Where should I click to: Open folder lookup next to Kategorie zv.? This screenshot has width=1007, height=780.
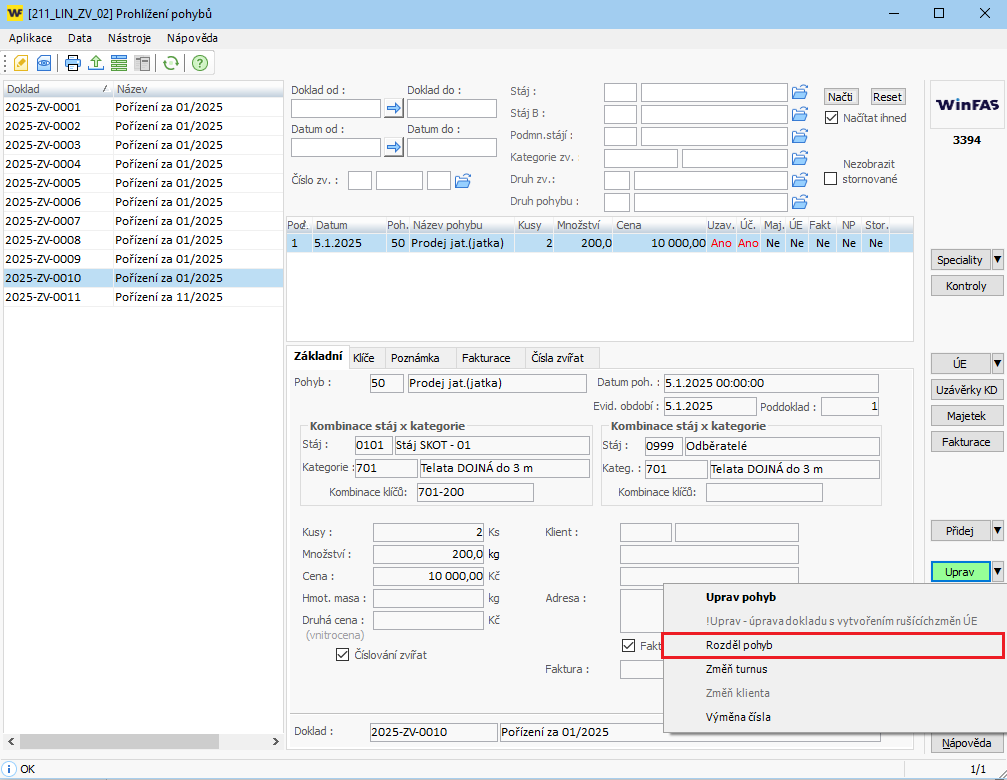tap(799, 158)
